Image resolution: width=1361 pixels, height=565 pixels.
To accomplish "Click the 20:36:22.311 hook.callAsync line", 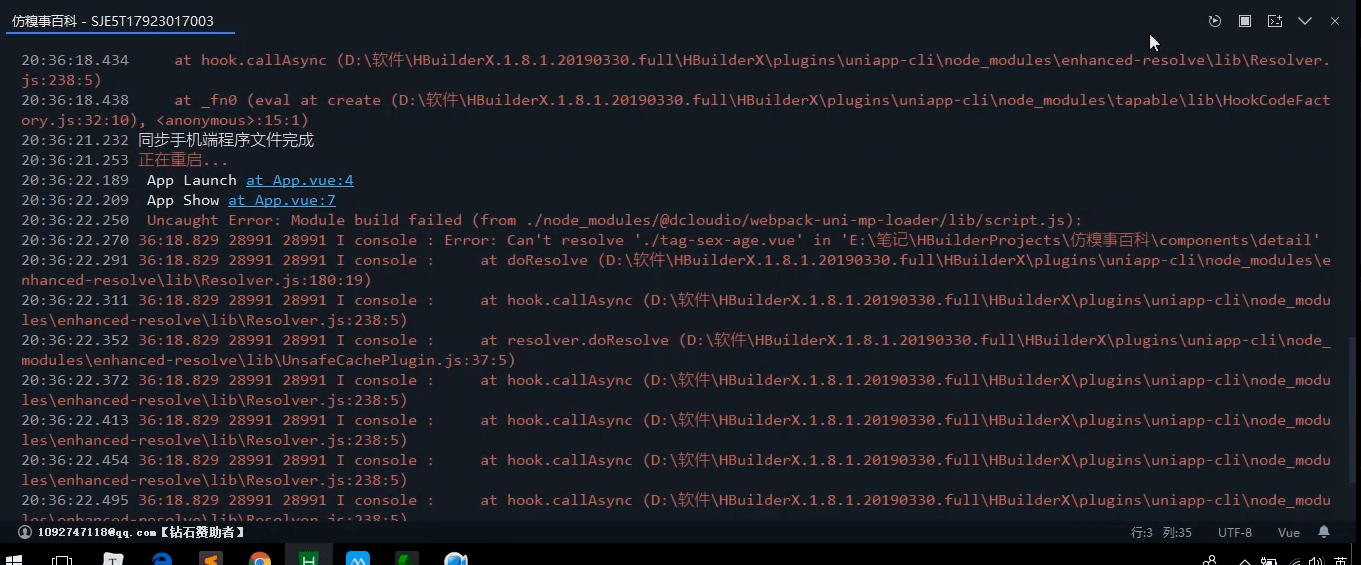I will tap(676, 310).
